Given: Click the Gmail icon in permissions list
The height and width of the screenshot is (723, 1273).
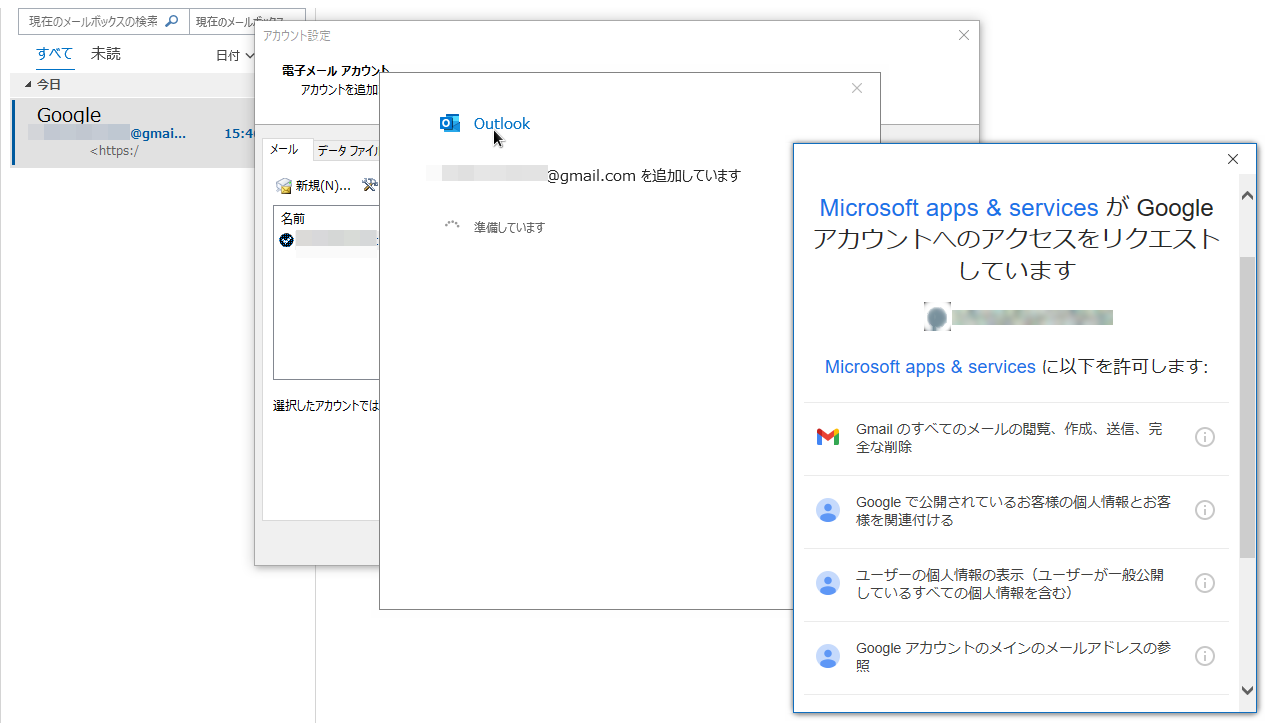Looking at the screenshot, I should point(828,437).
